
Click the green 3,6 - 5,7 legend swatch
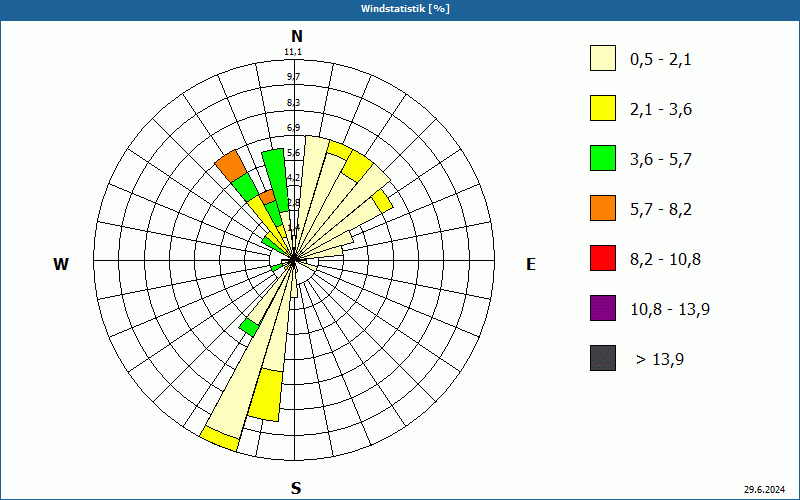point(603,158)
